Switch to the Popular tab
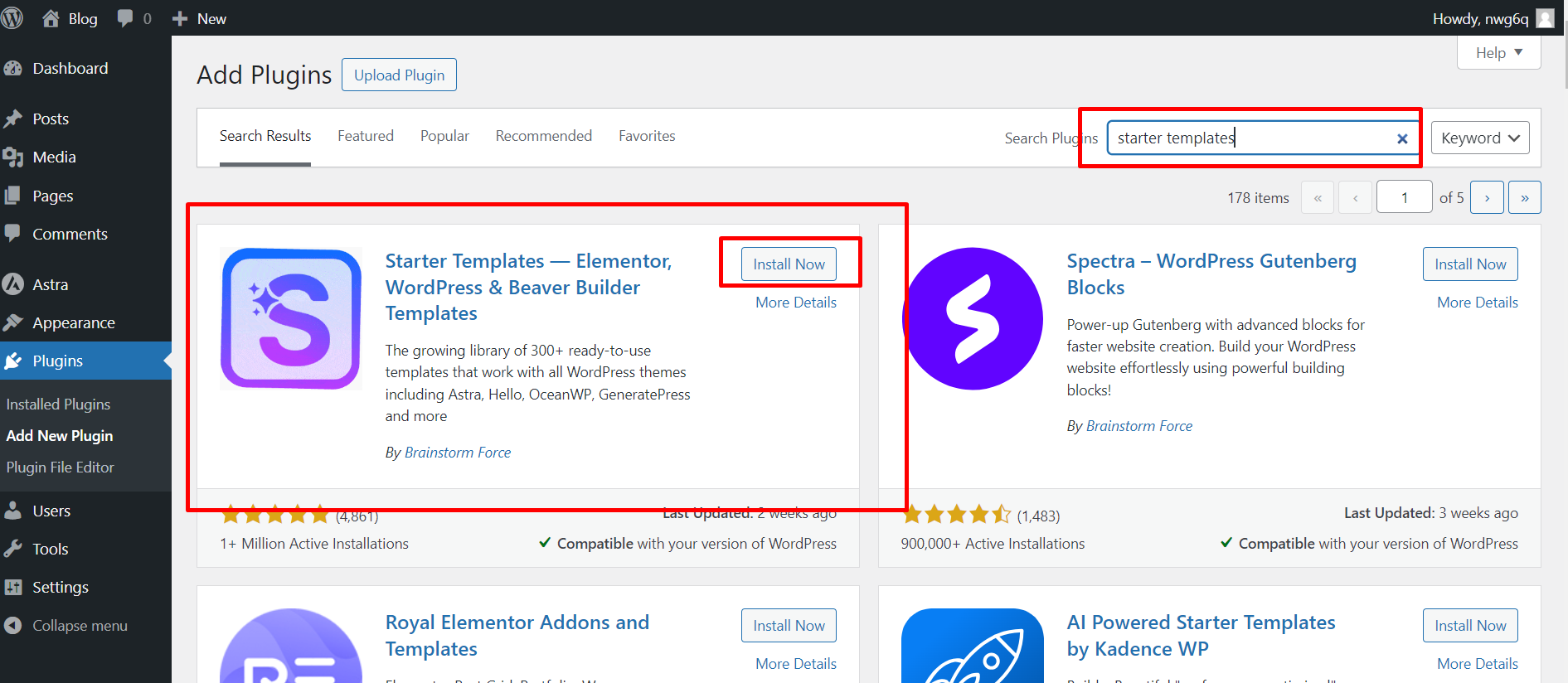1568x683 pixels. pyautogui.click(x=444, y=136)
